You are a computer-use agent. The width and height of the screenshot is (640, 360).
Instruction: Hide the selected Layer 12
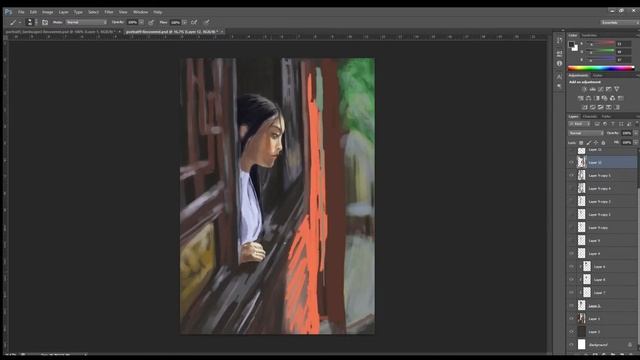point(571,162)
